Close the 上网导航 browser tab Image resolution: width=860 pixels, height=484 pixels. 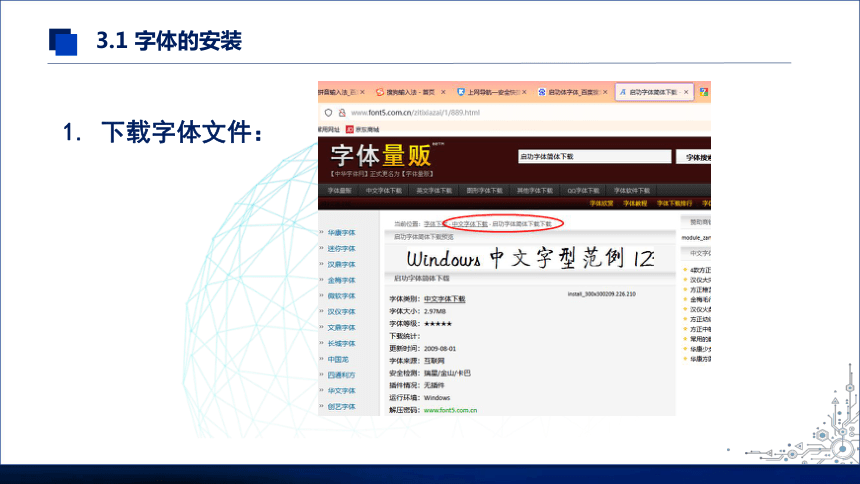(524, 92)
